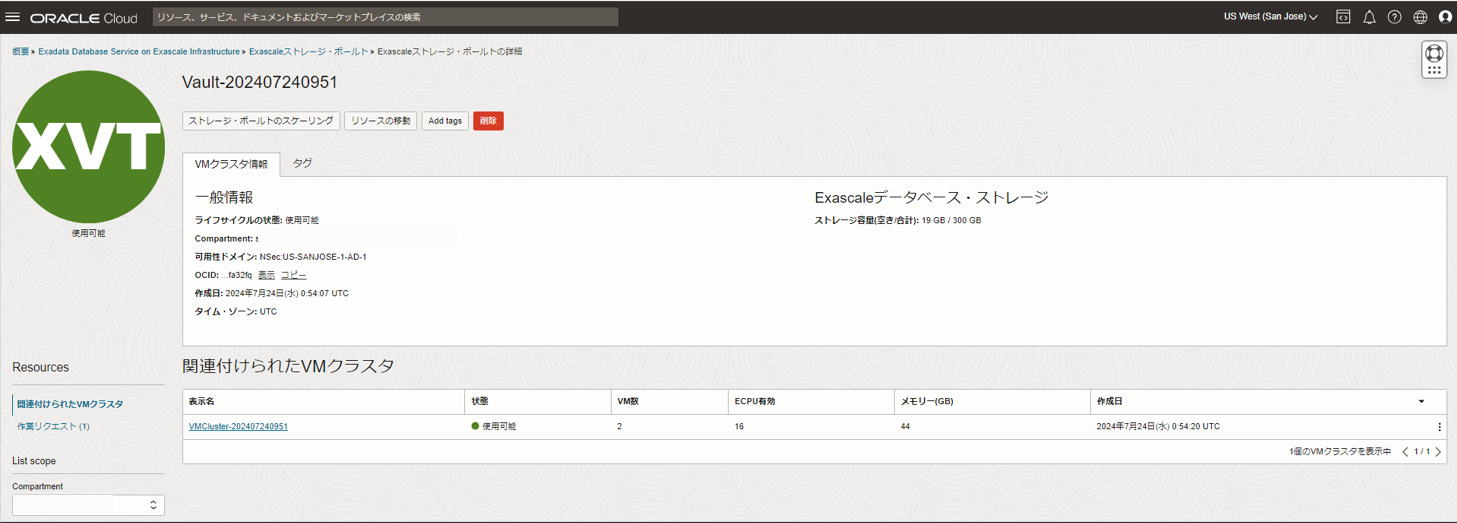The width and height of the screenshot is (1457, 523).
Task: Open the user profile icon
Action: point(1445,17)
